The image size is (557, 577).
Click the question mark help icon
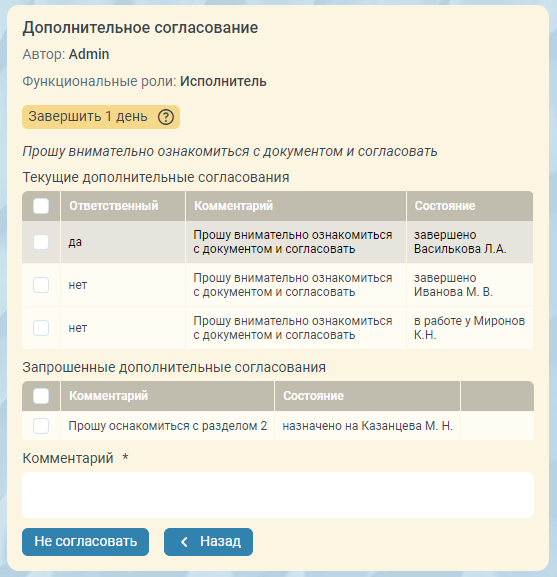coord(166,117)
